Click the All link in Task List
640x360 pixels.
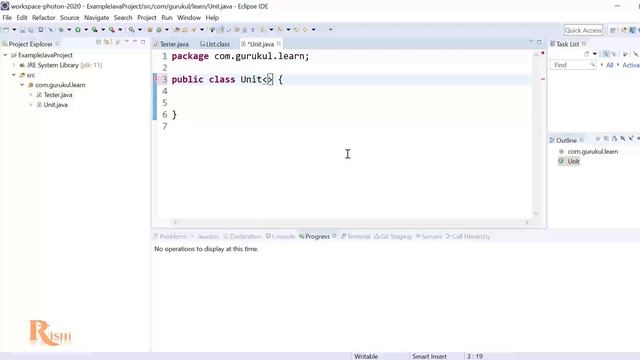click(609, 65)
